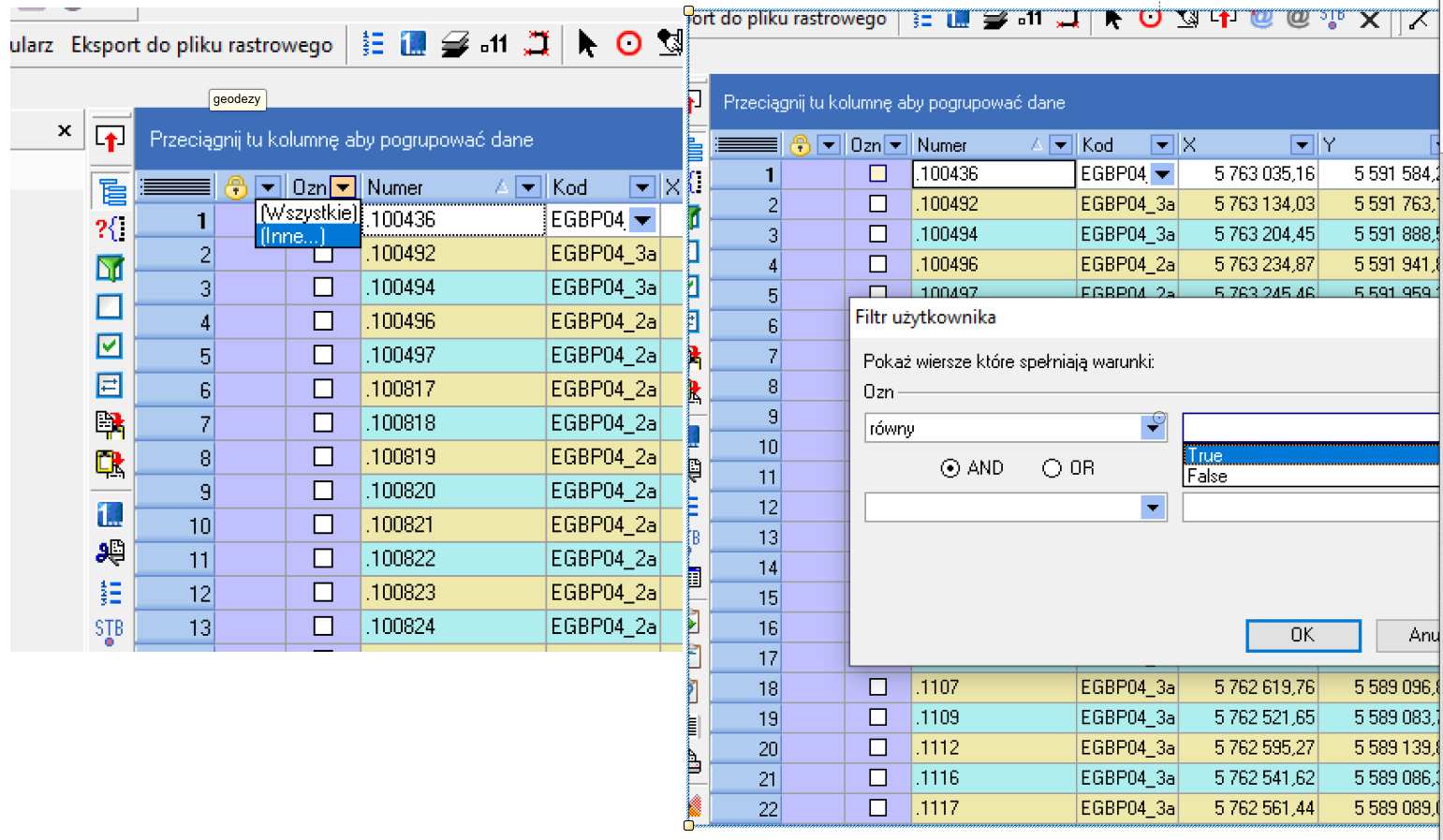Select 'True' in filter value list
1443x840 pixels.
[1310, 455]
